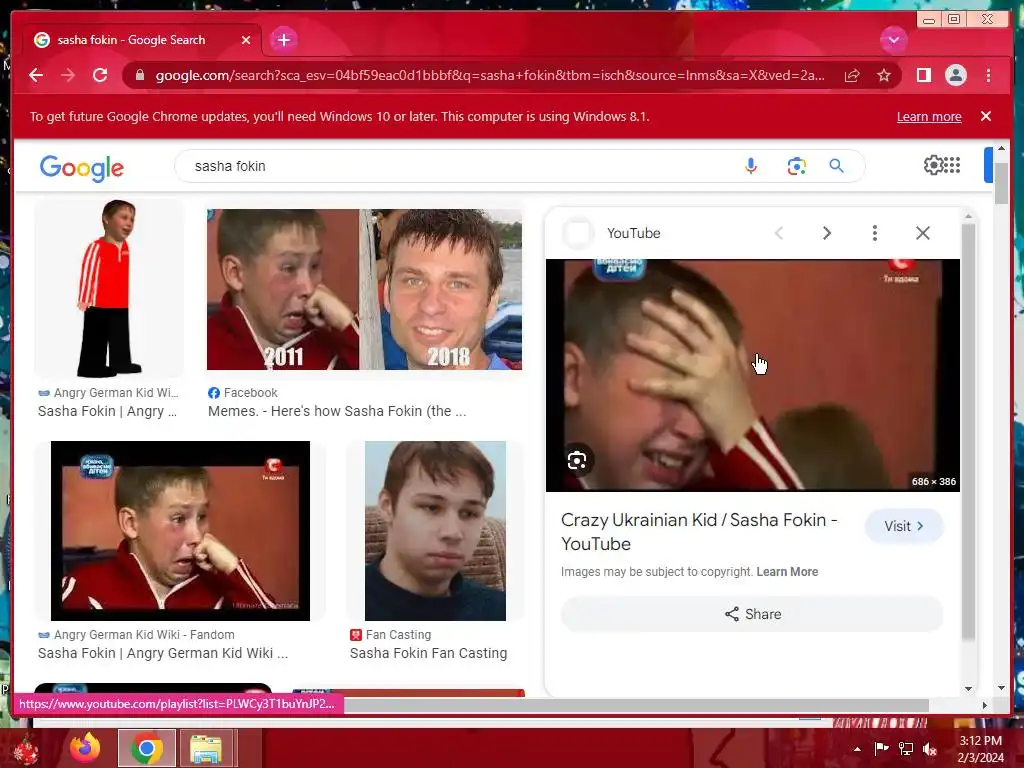Visit the YouTube page via Visit button
The image size is (1024, 768).
coord(904,526)
